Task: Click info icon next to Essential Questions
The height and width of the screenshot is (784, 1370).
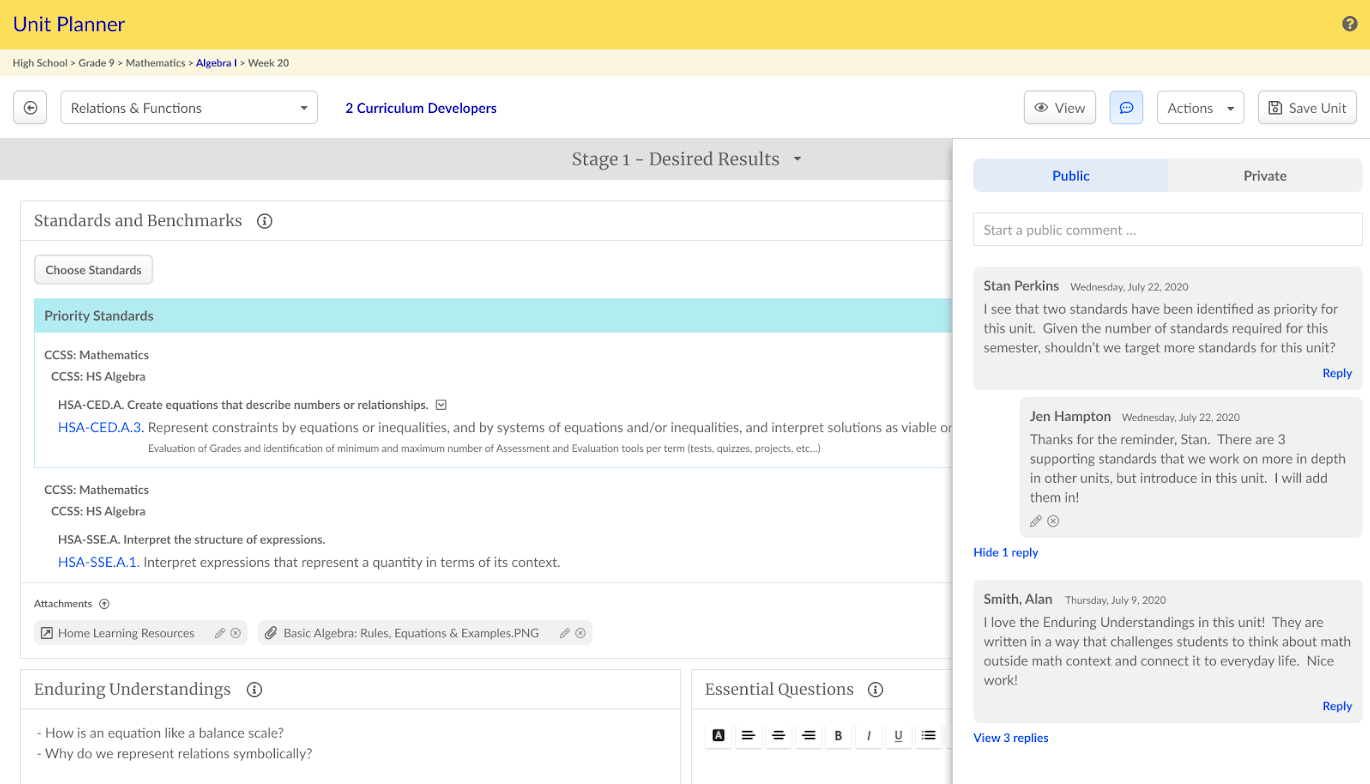Action: pos(876,690)
